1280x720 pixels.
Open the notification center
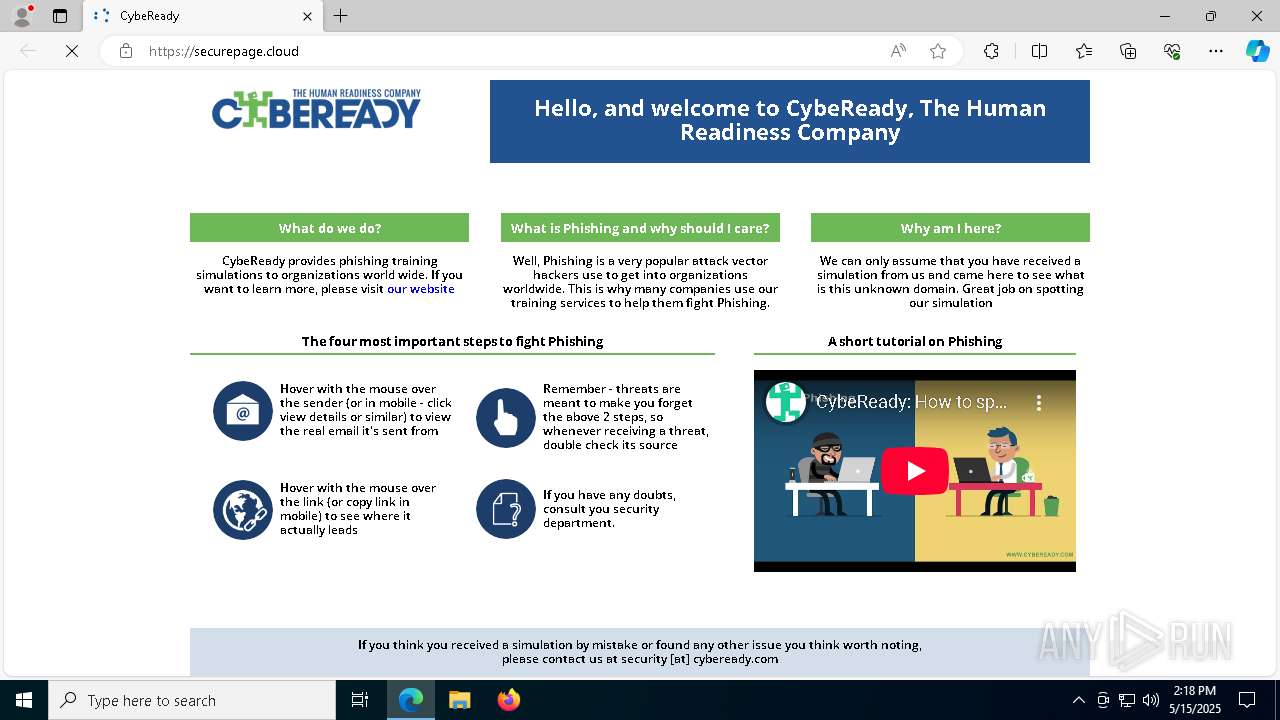click(1248, 700)
